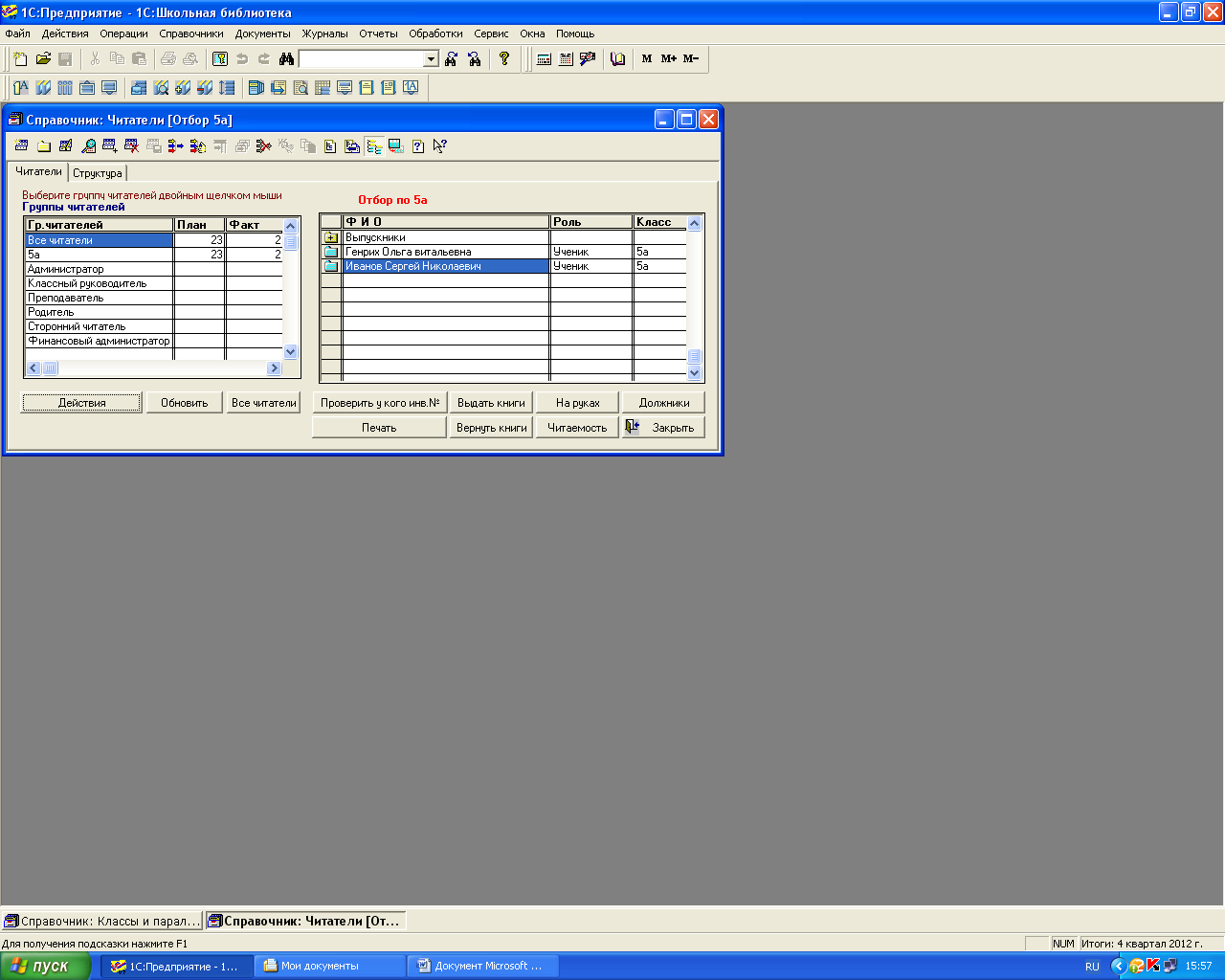Select the Читатели tab

tap(38, 171)
